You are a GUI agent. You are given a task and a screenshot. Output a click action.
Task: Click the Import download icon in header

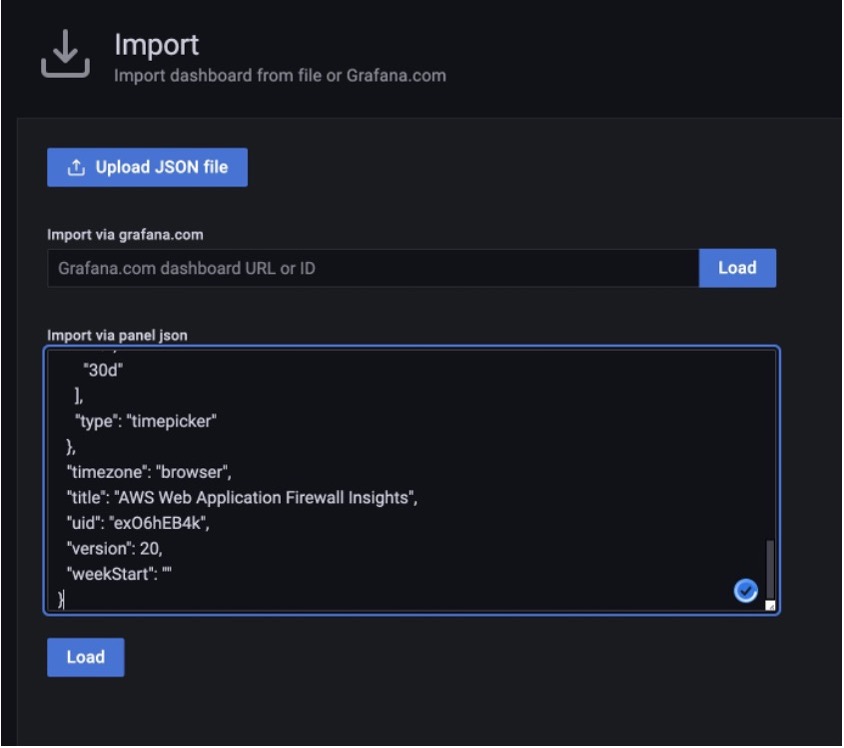65,53
